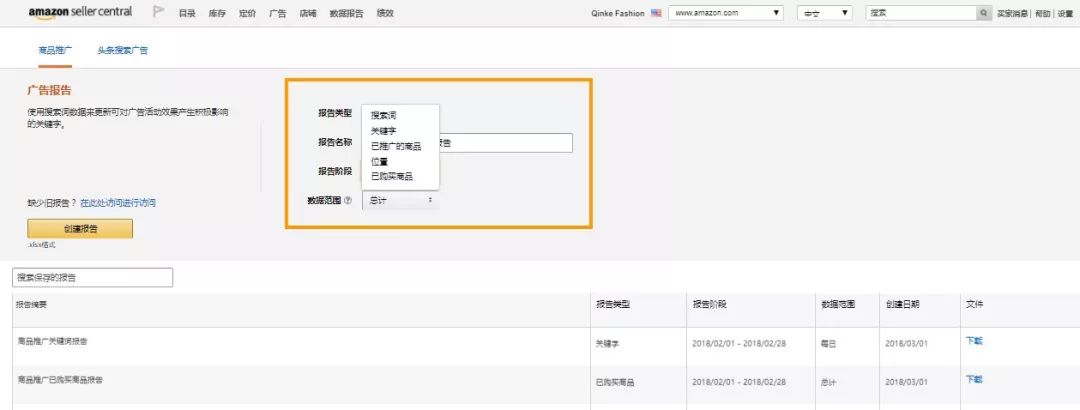
Task: Switch to the 头条搜索广告 tab
Action: coord(123,49)
